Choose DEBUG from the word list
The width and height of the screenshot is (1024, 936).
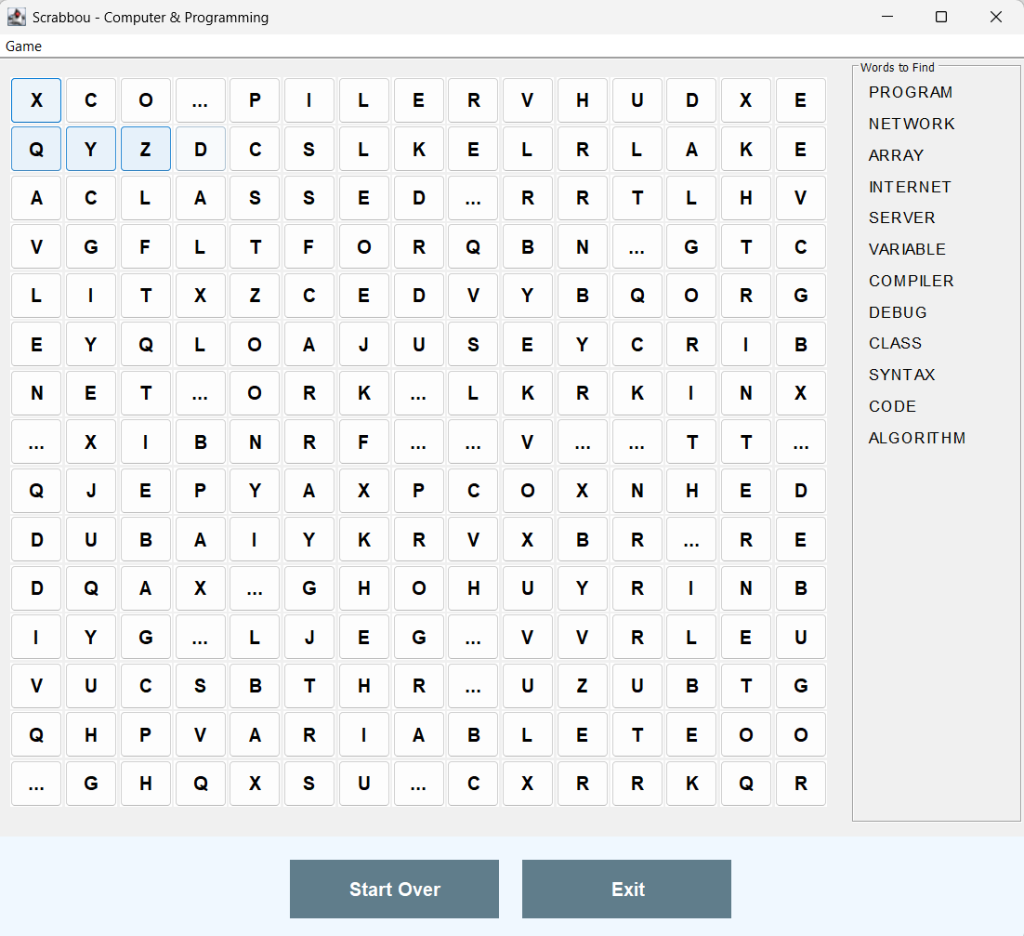click(897, 312)
